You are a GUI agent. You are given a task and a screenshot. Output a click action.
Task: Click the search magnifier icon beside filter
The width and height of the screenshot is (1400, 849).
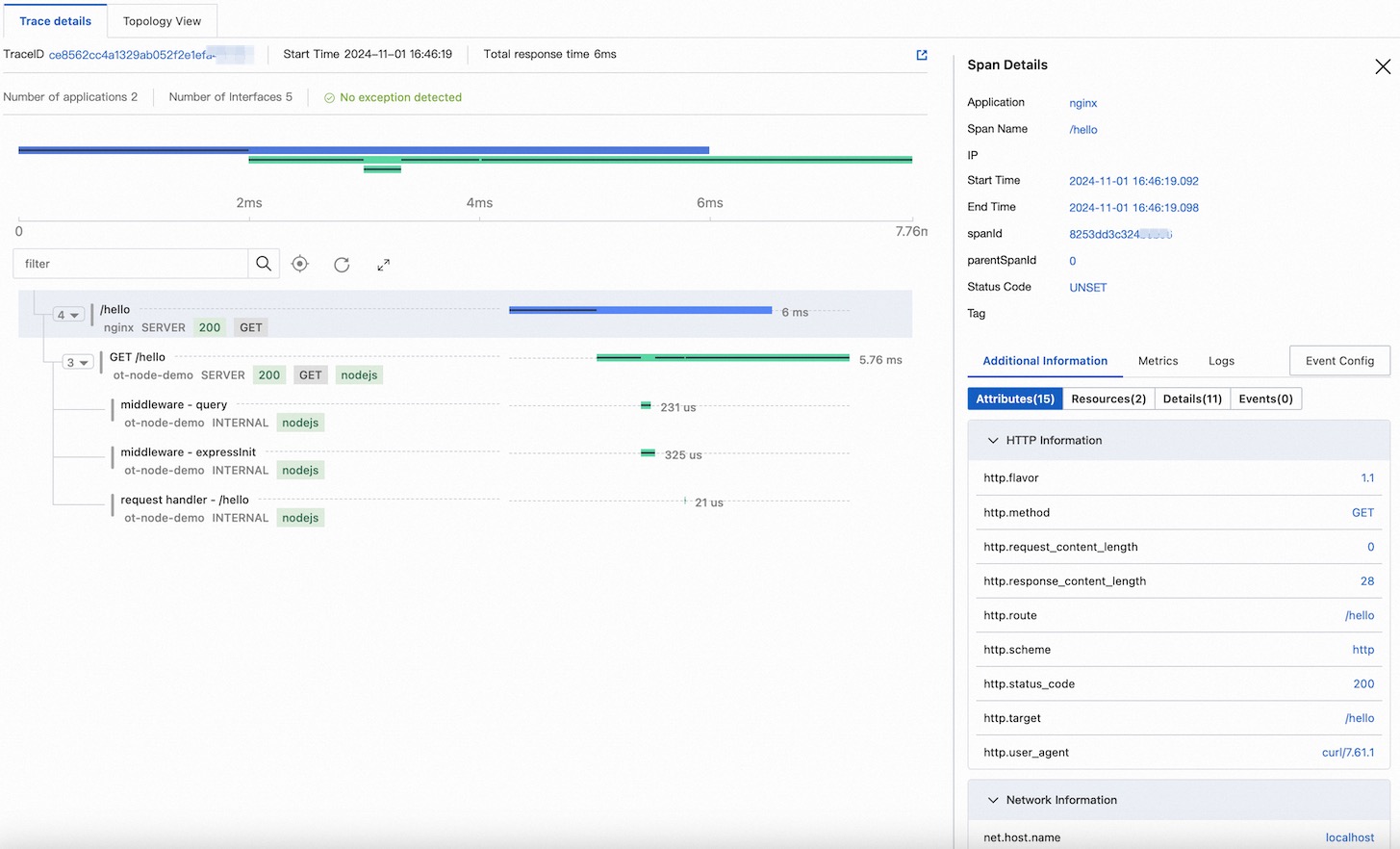[264, 264]
